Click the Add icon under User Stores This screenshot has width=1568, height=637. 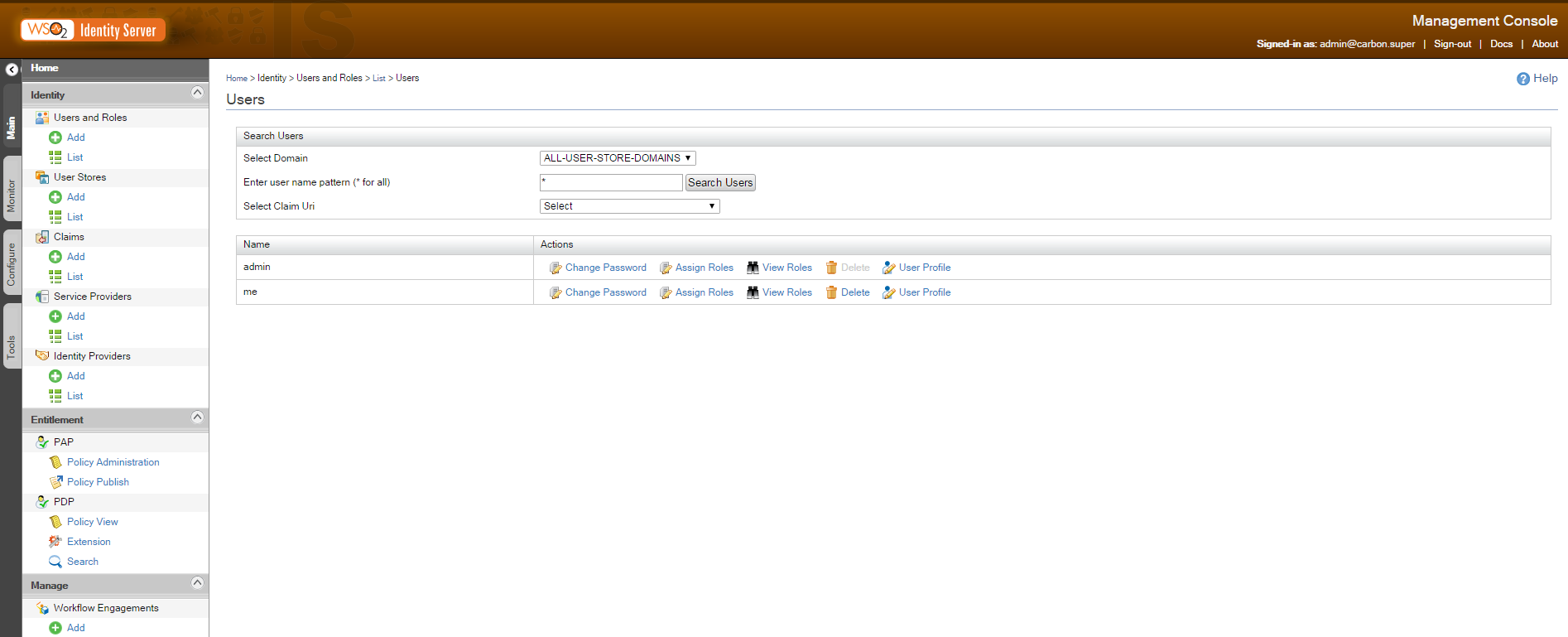coord(55,197)
